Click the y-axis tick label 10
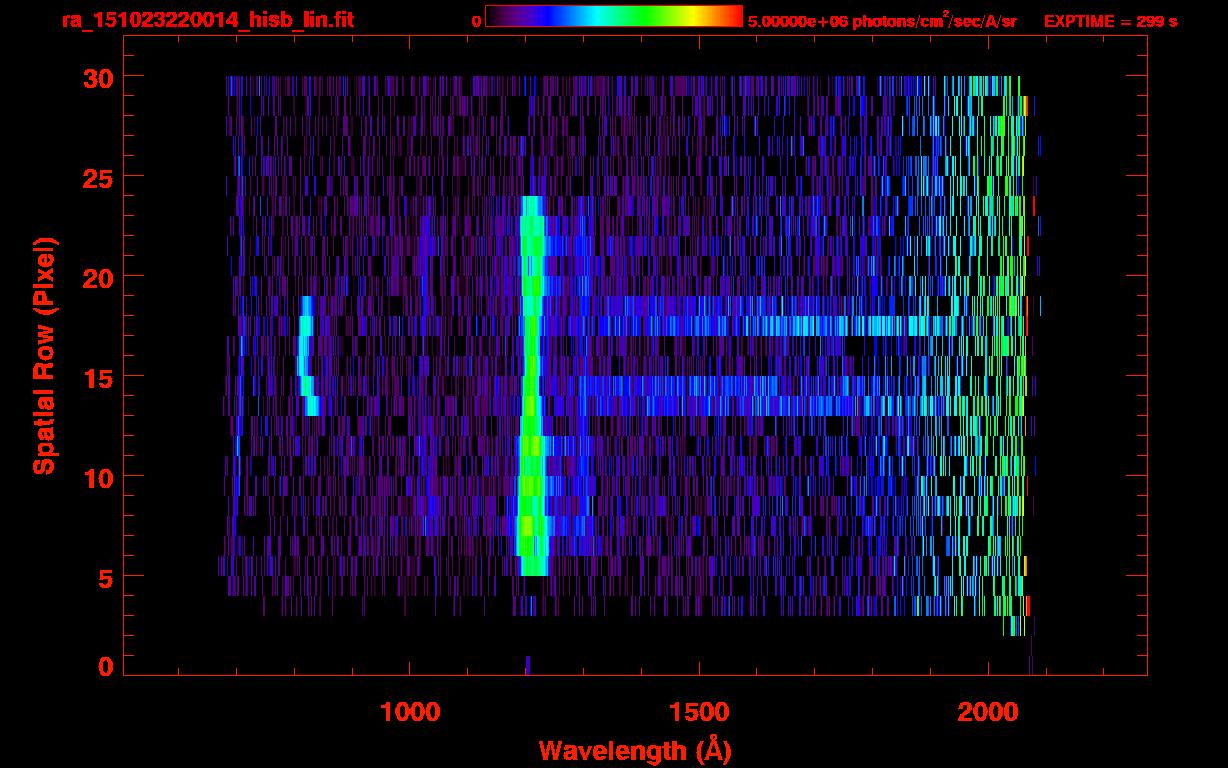Image resolution: width=1228 pixels, height=768 pixels. (99, 477)
